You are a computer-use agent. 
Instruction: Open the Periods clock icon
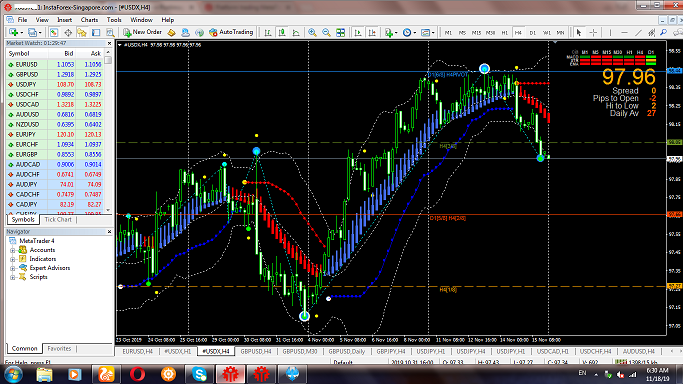407,33
